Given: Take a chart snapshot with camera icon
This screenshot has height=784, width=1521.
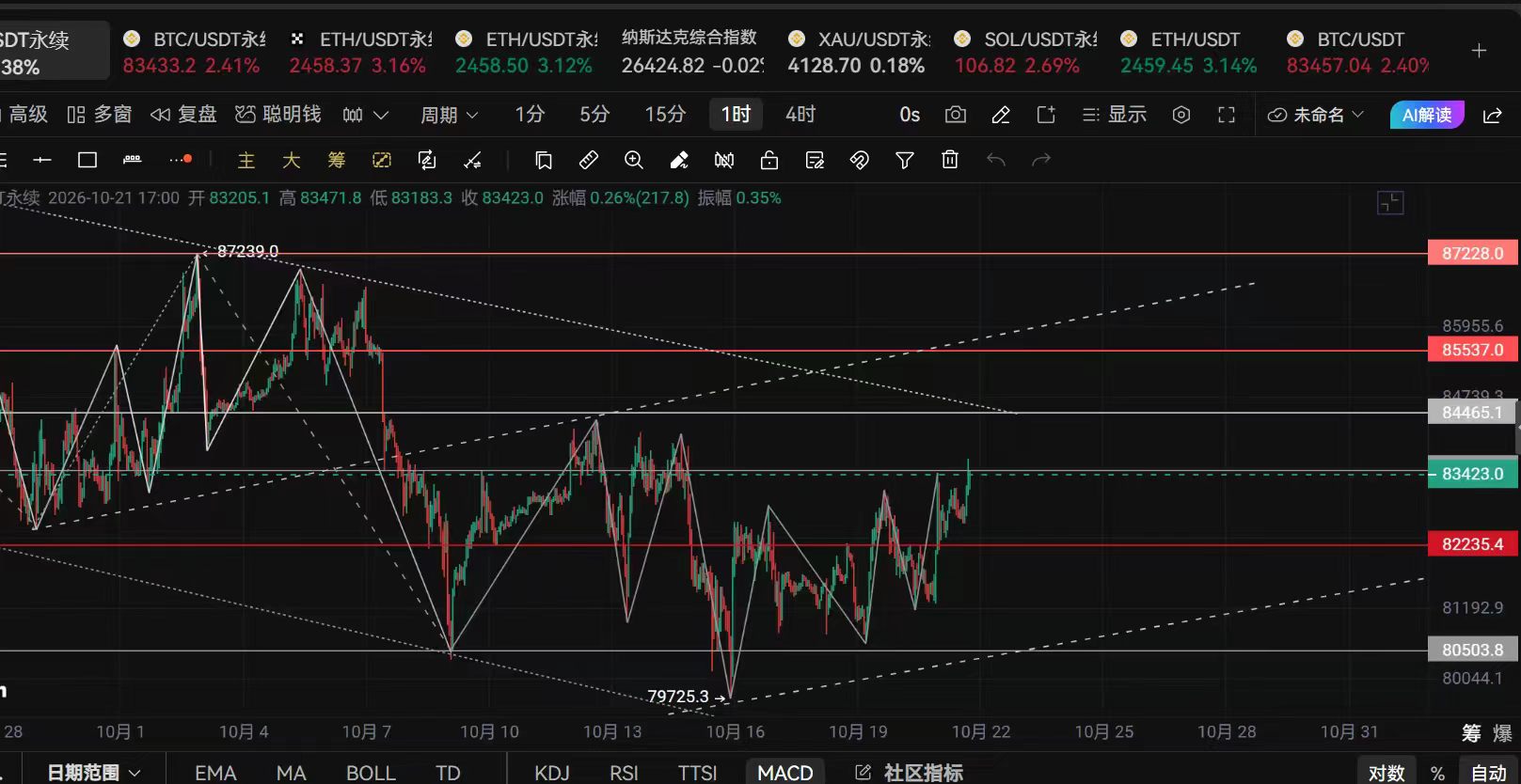Looking at the screenshot, I should coord(956,115).
